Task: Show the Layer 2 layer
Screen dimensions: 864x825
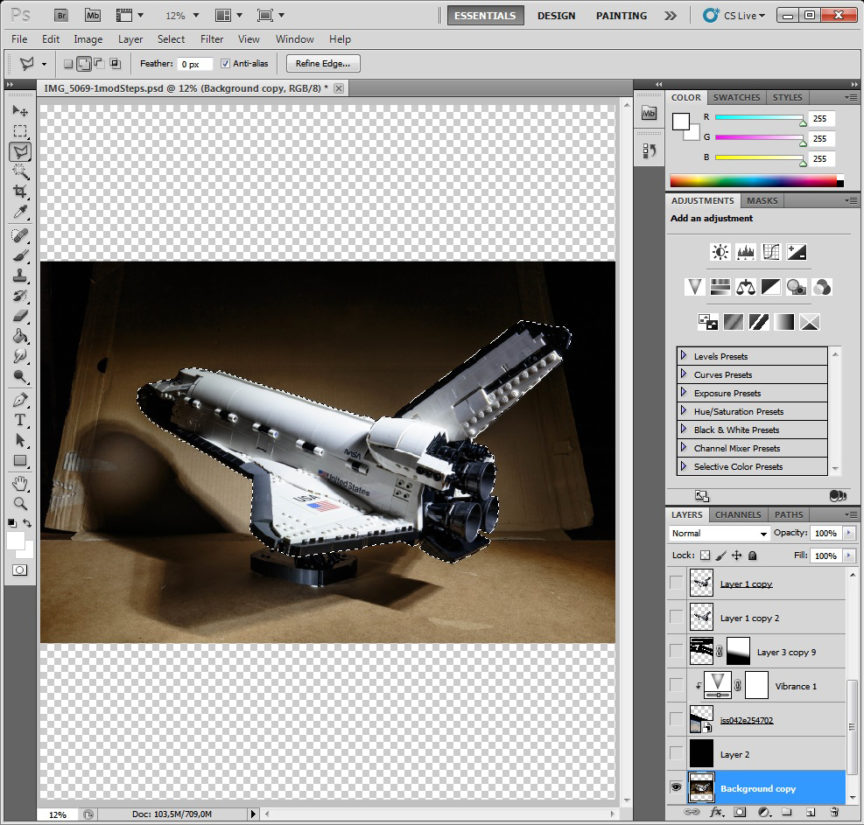Action: pyautogui.click(x=677, y=753)
